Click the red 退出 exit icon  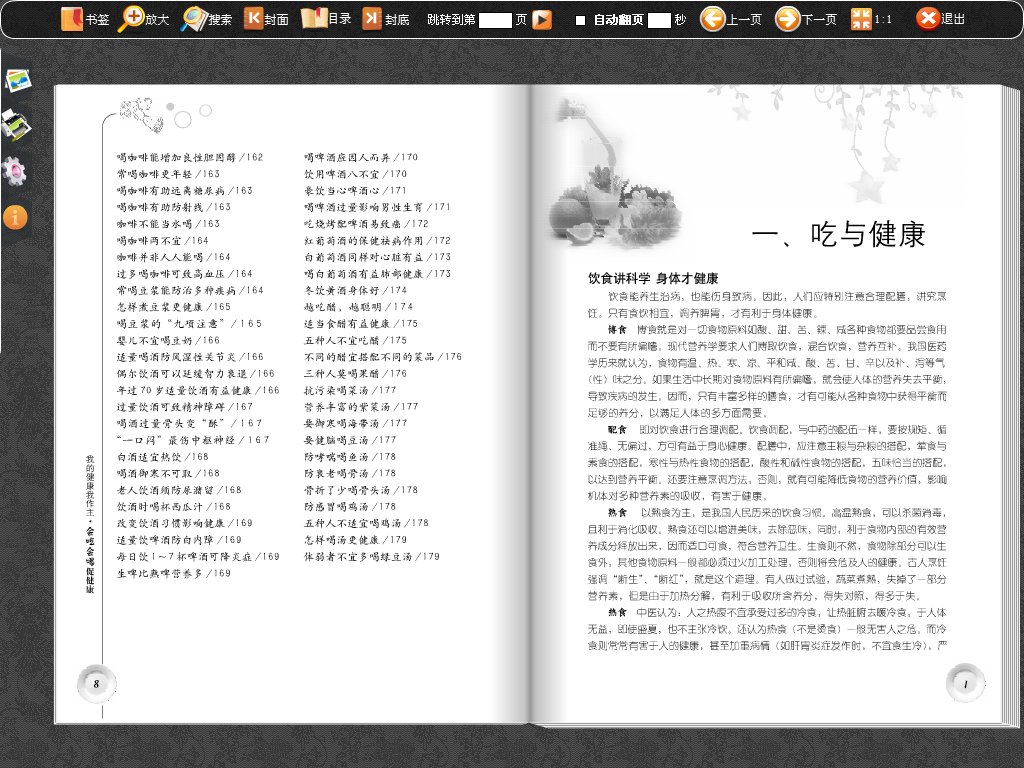click(927, 19)
